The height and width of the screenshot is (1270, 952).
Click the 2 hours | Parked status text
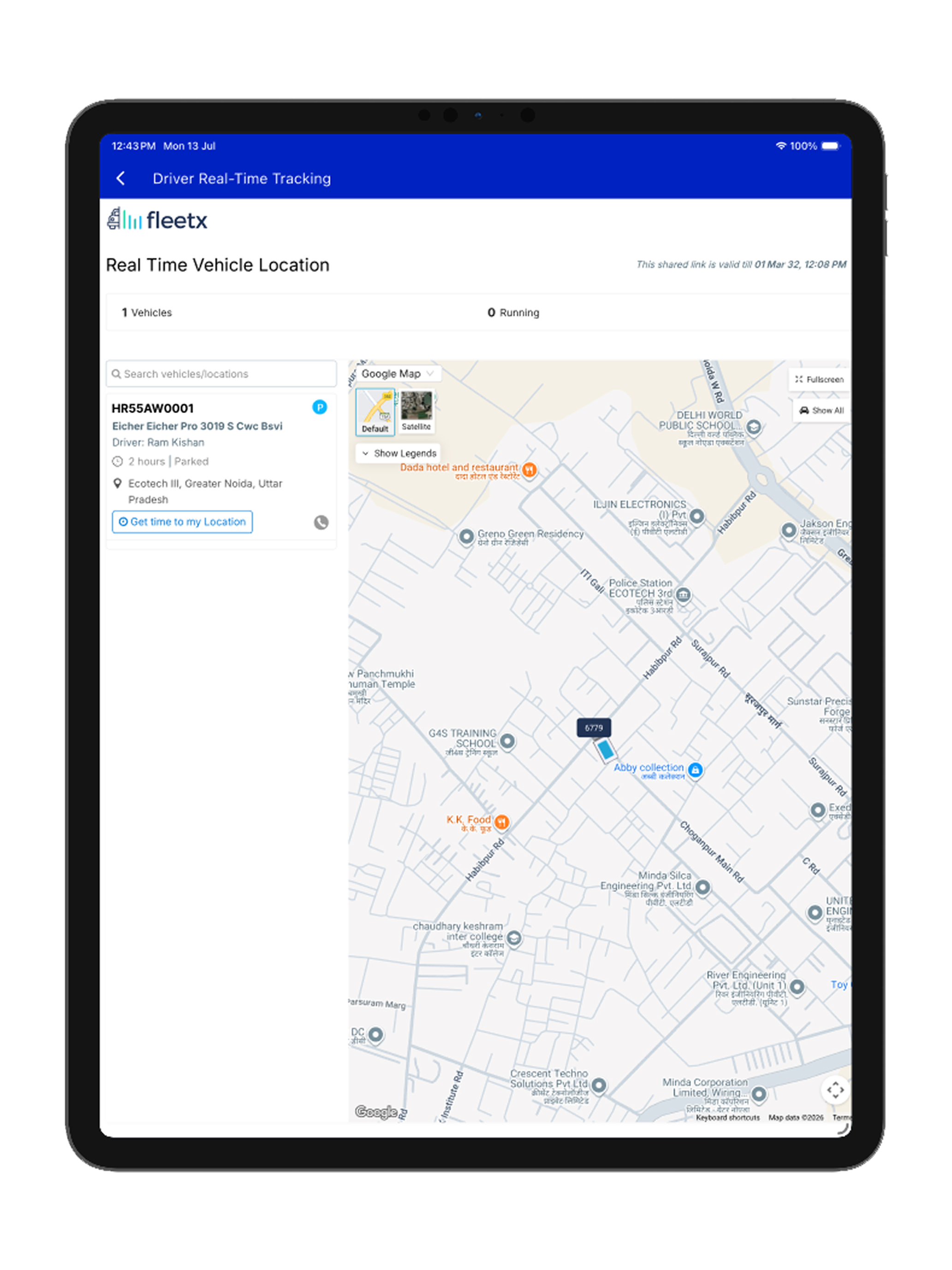[x=168, y=461]
